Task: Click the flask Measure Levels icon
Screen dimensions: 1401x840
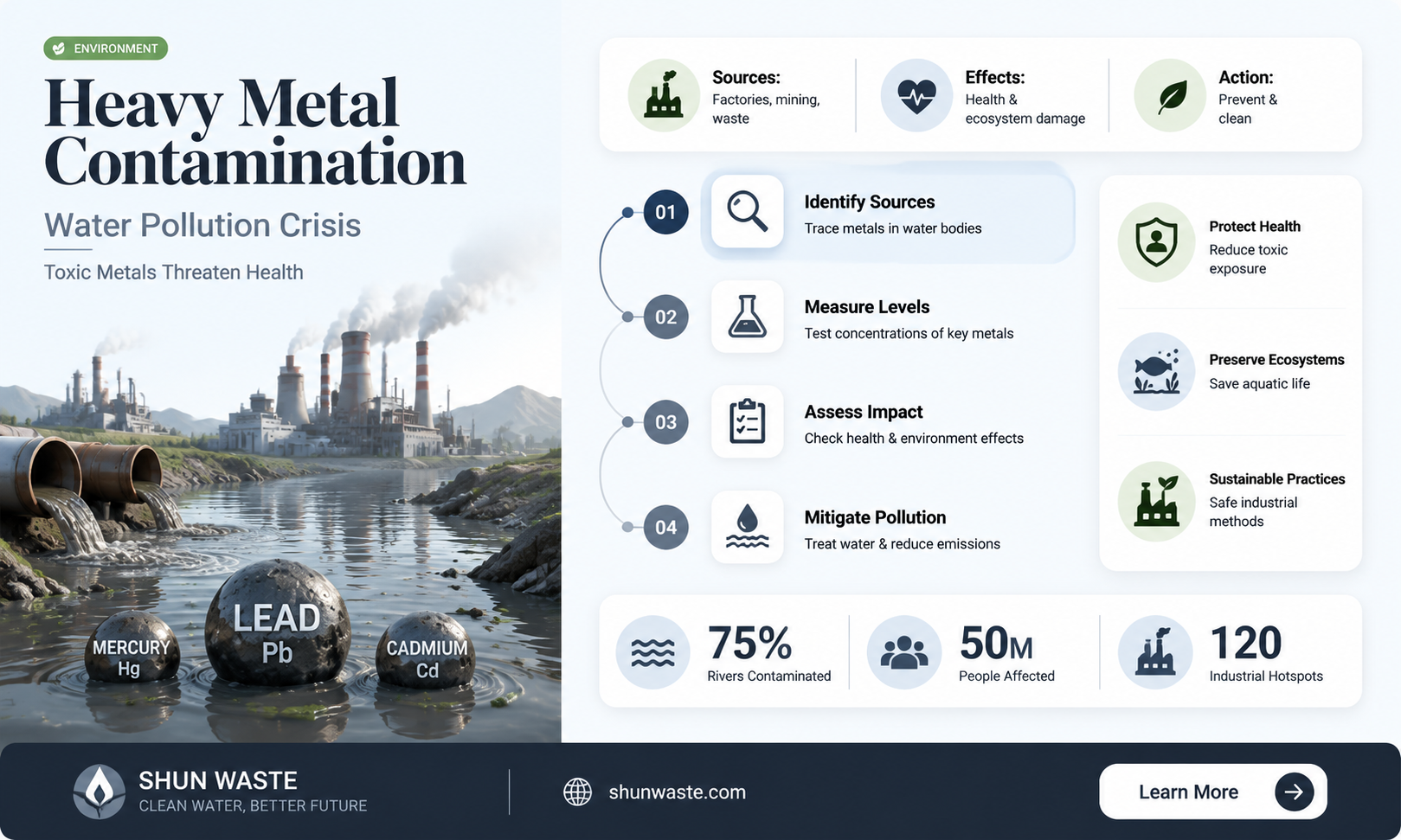Action: (748, 317)
